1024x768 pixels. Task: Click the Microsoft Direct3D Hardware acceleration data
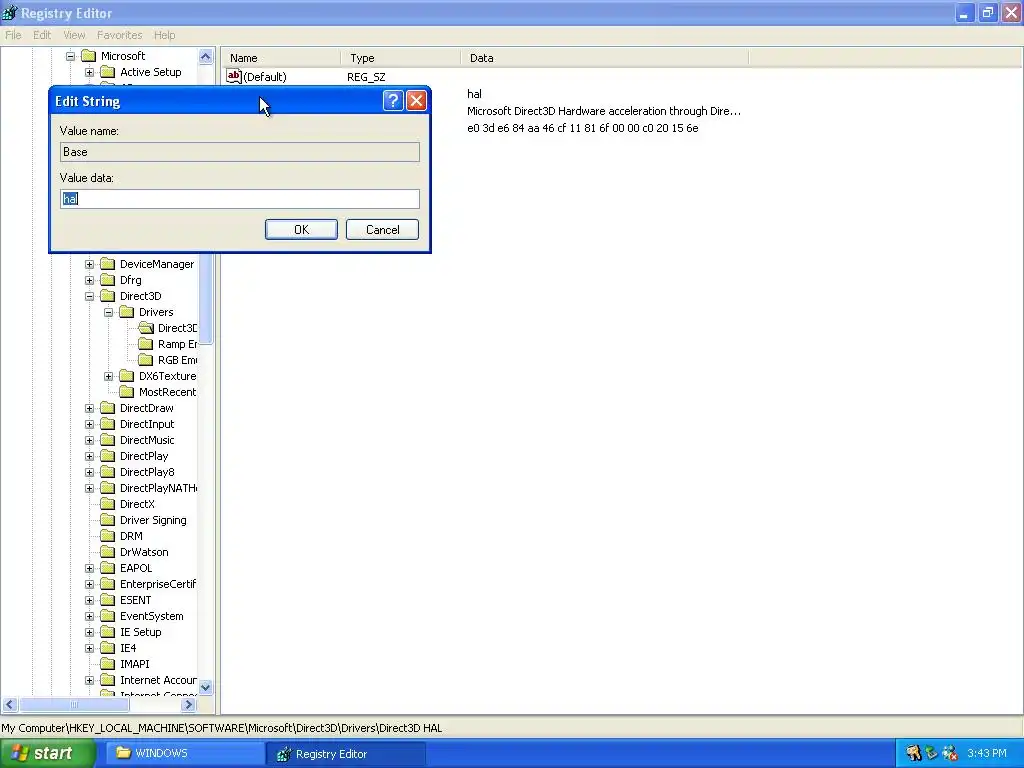604,111
